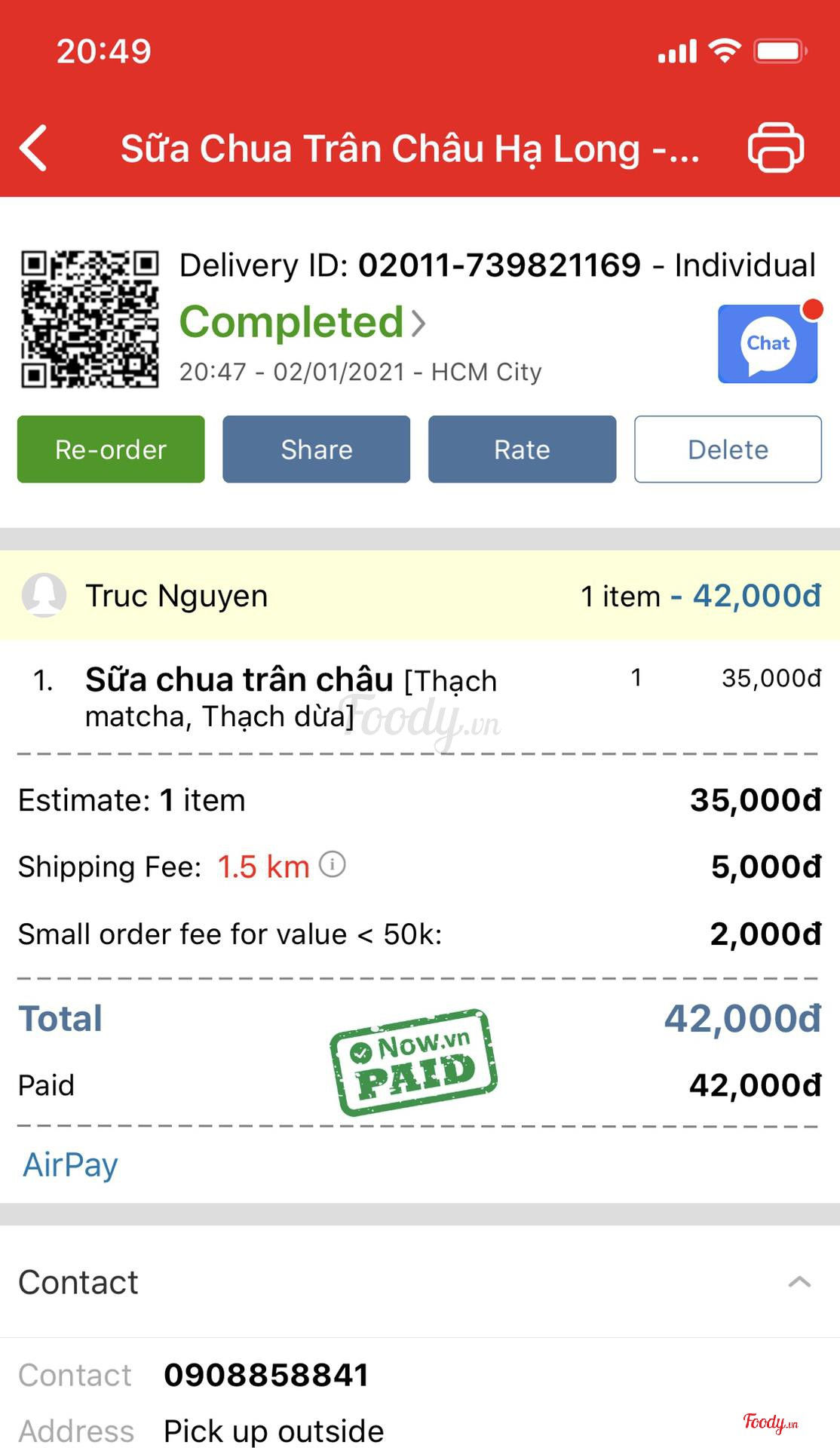Tap Truc Nguyen's avatar icon
This screenshot has width=840, height=1448.
44,595
